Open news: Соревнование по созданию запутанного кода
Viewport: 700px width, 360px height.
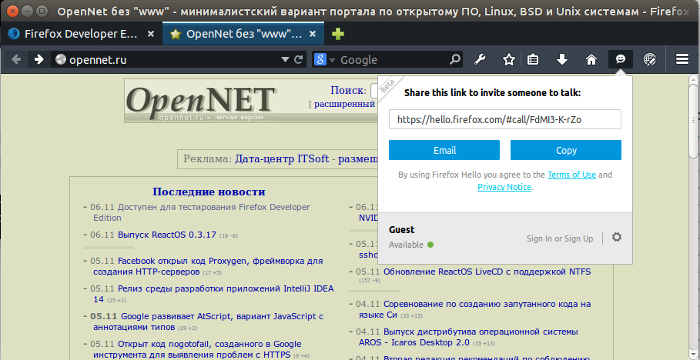[475, 309]
